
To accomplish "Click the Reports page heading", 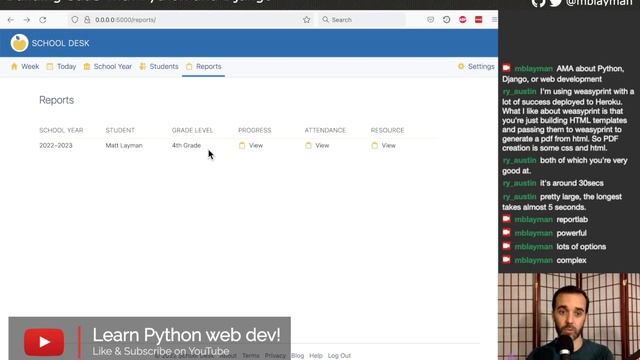I will point(56,100).
